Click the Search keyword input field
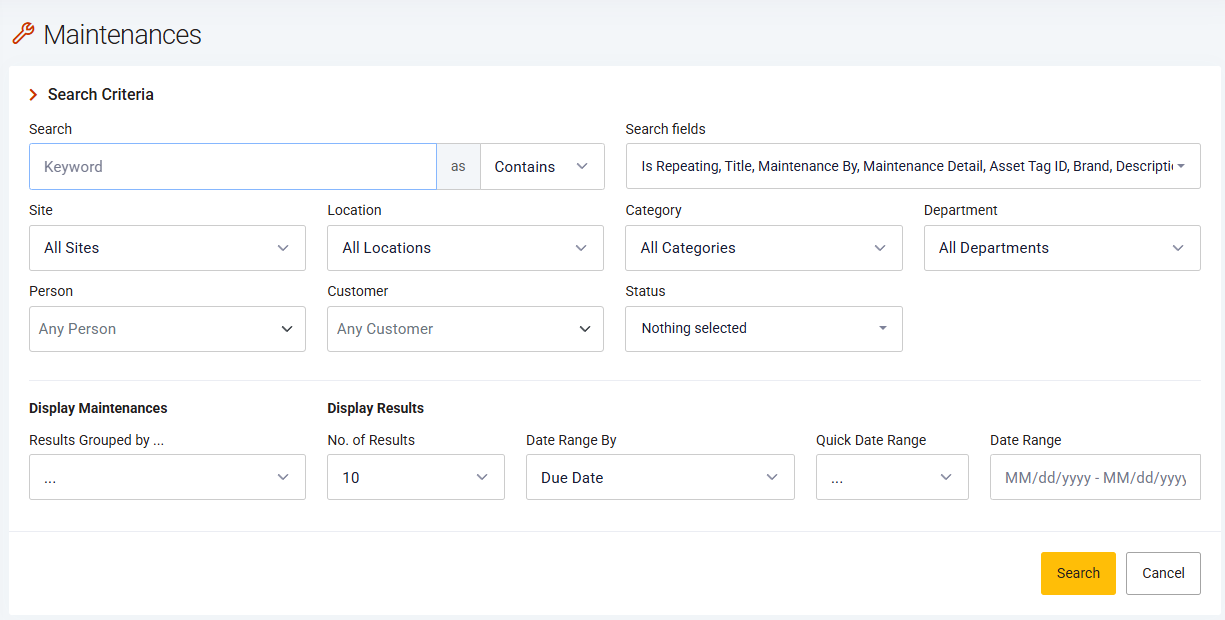1225x620 pixels. pos(232,167)
